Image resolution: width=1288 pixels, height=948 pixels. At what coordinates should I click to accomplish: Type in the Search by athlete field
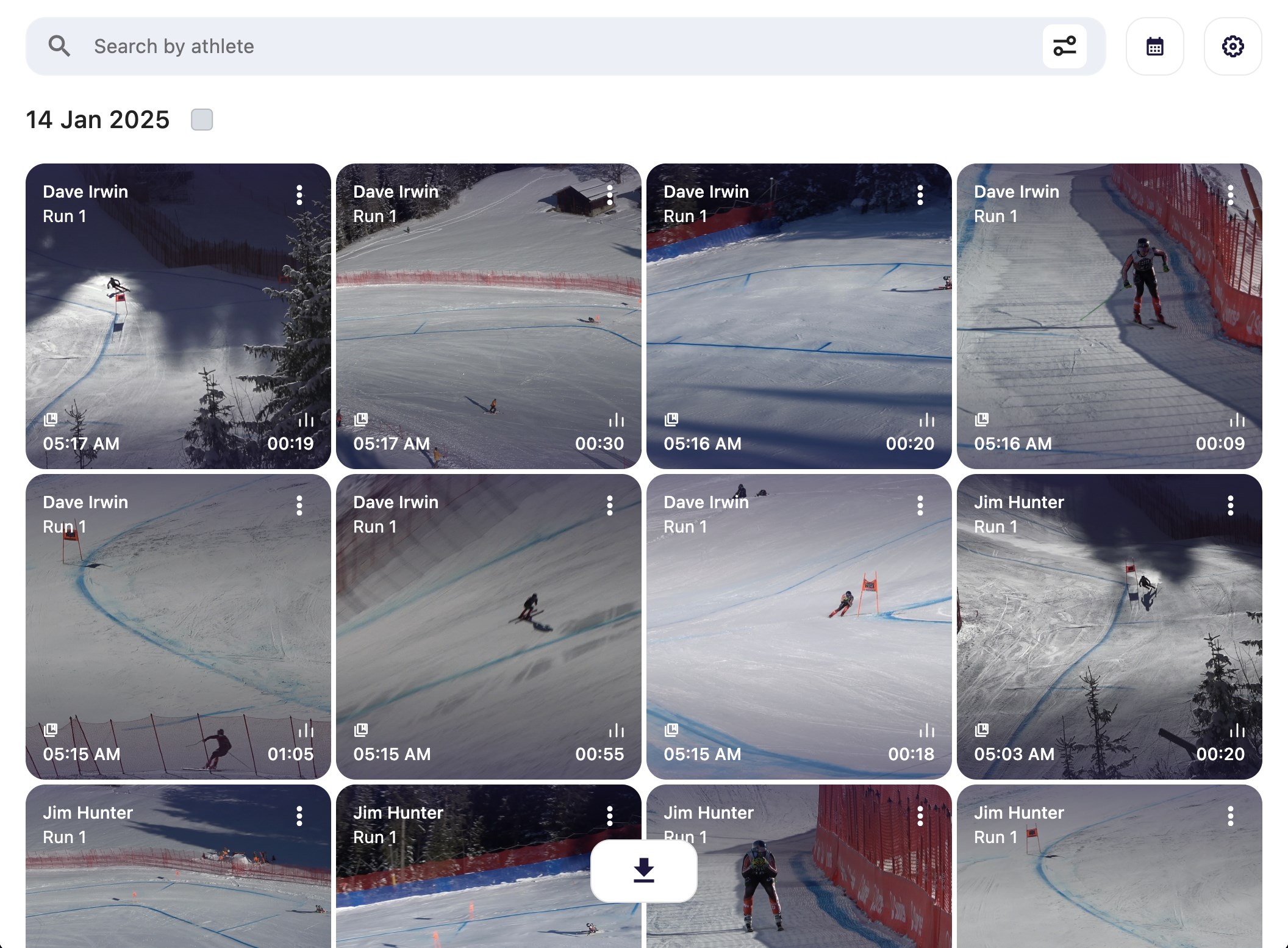pyautogui.click(x=549, y=46)
